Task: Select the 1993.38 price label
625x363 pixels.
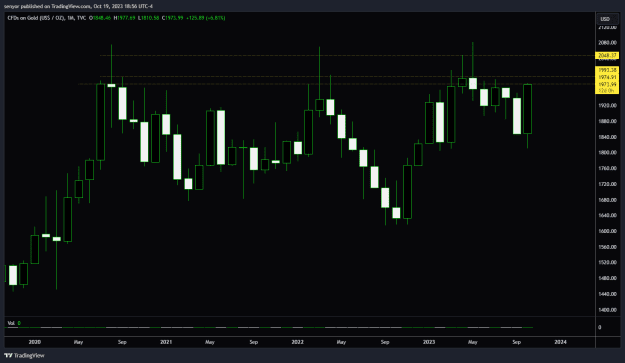Action: pyautogui.click(x=607, y=70)
